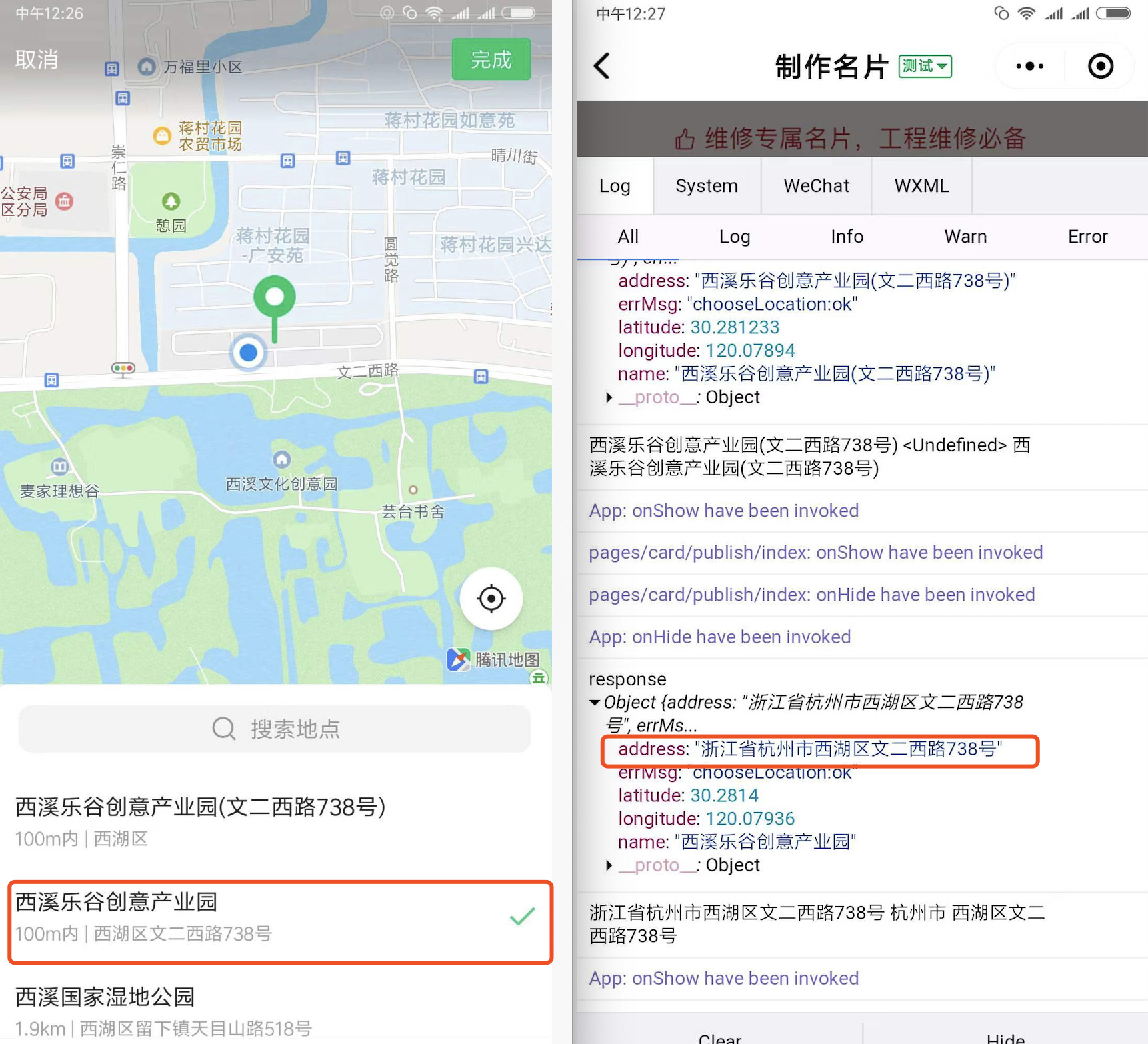Image resolution: width=1148 pixels, height=1044 pixels.
Task: Tap the 芸台书舍 point marker
Action: point(413,489)
